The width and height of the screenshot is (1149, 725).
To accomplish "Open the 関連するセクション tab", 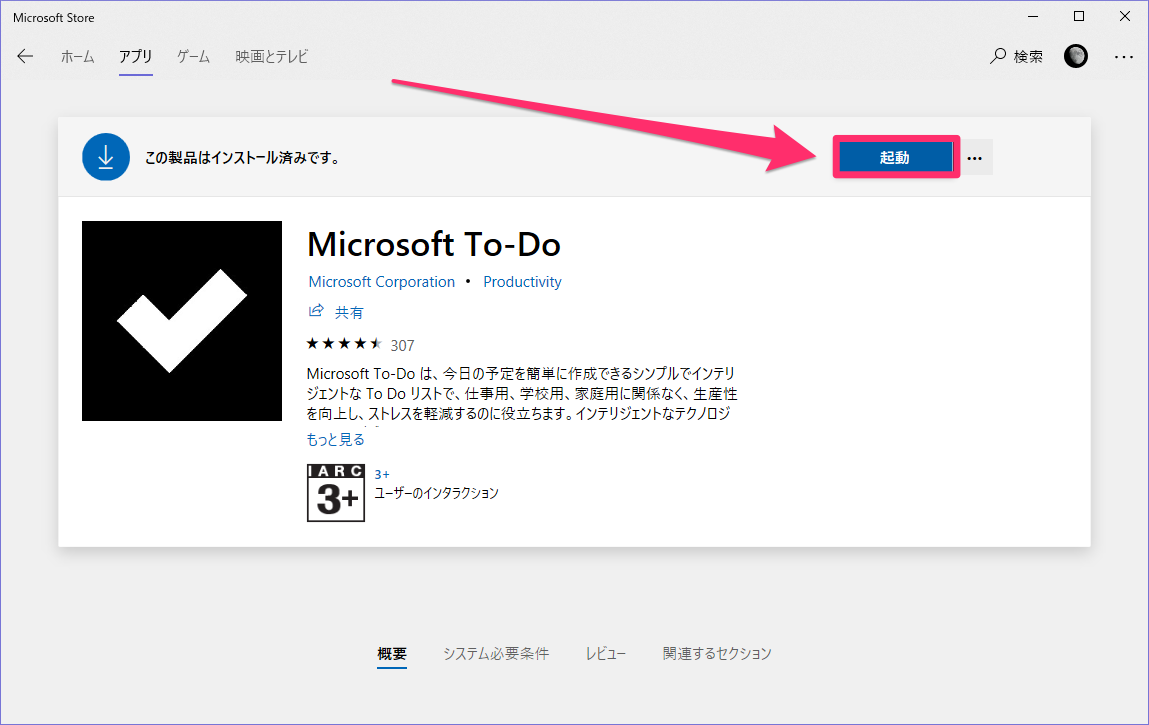I will [717, 653].
